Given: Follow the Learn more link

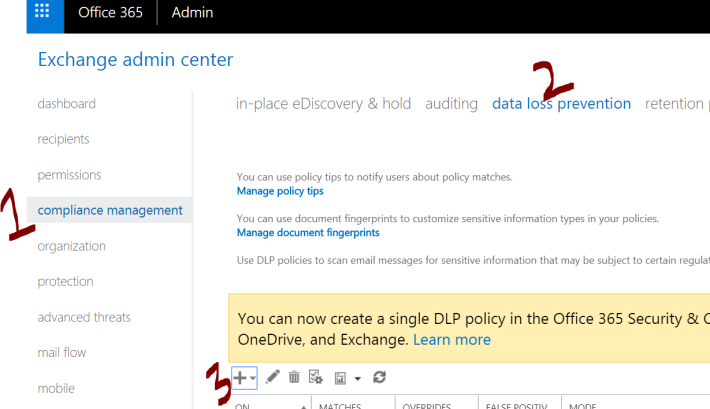Looking at the screenshot, I should [x=452, y=340].
